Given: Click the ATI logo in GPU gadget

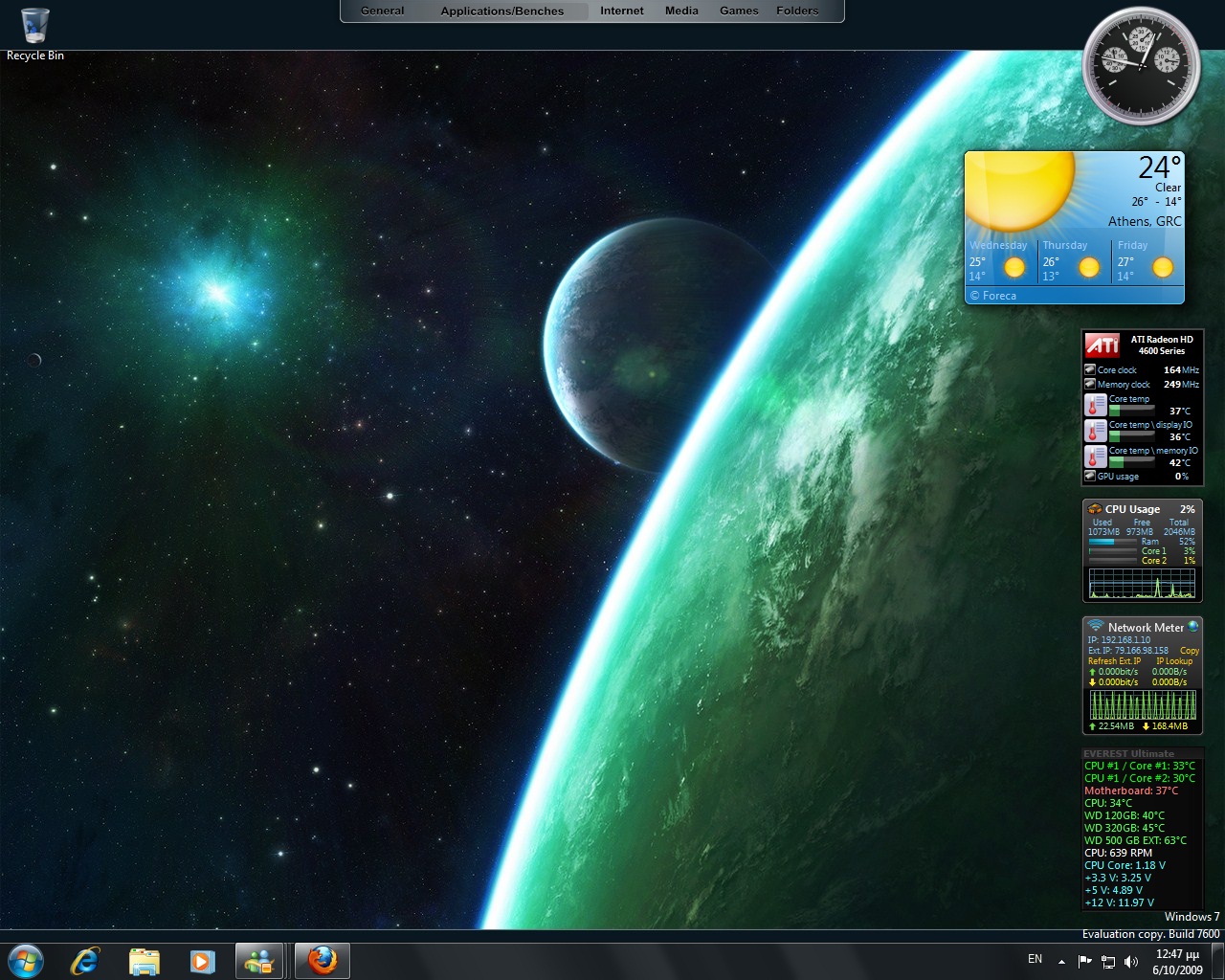Looking at the screenshot, I should tap(1102, 345).
